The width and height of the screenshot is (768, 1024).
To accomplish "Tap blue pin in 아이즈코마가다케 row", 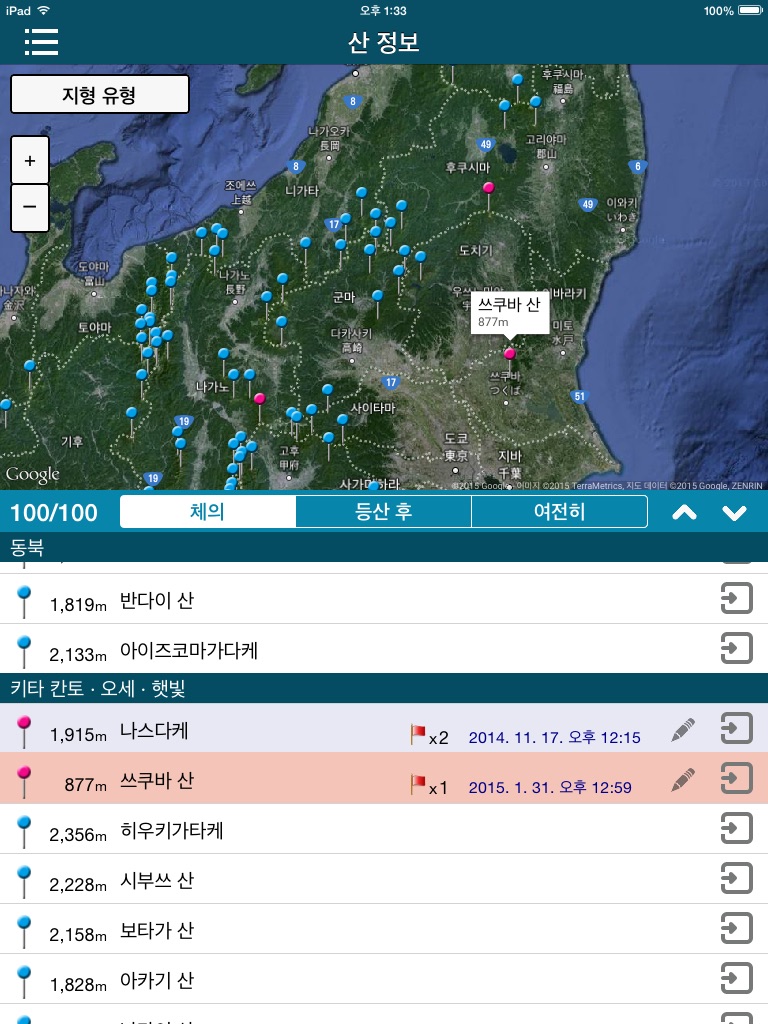I will tap(24, 652).
